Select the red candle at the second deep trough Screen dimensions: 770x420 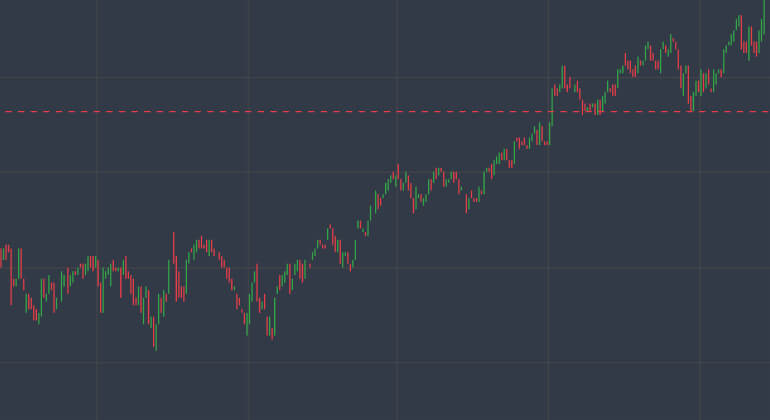tap(271, 328)
